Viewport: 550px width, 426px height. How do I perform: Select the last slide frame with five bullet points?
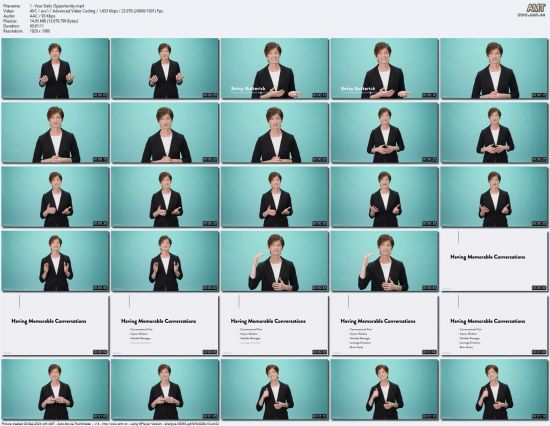click(494, 325)
